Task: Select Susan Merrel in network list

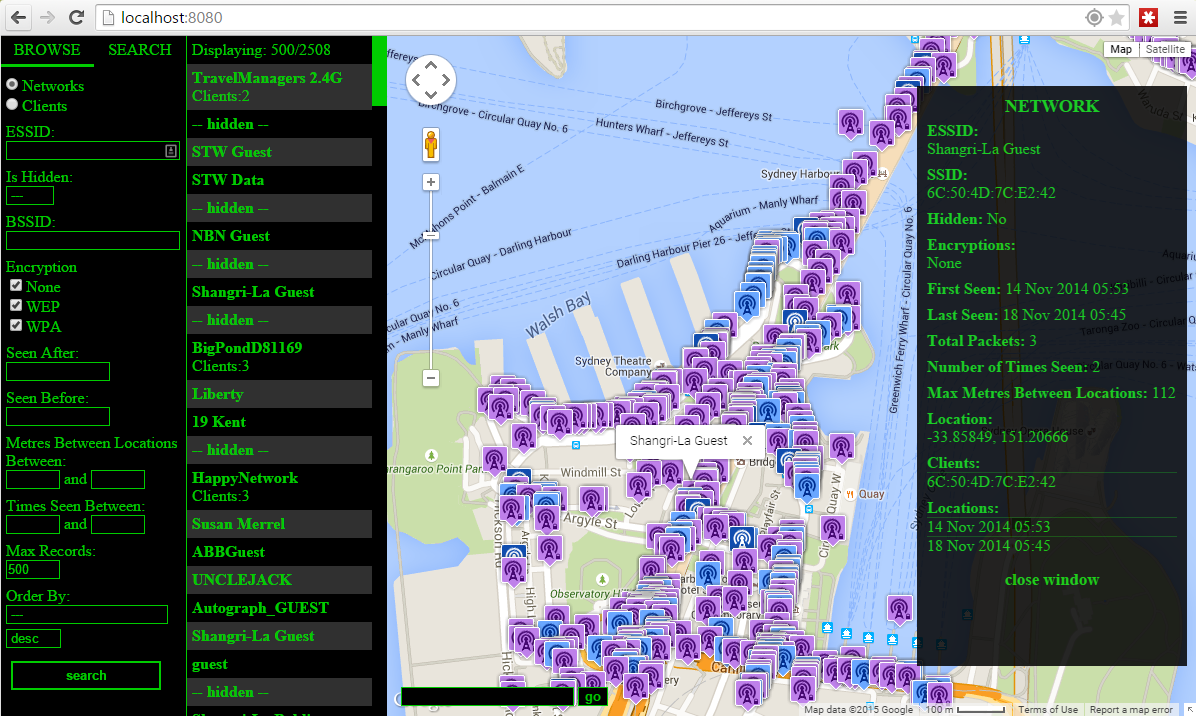Action: (279, 524)
